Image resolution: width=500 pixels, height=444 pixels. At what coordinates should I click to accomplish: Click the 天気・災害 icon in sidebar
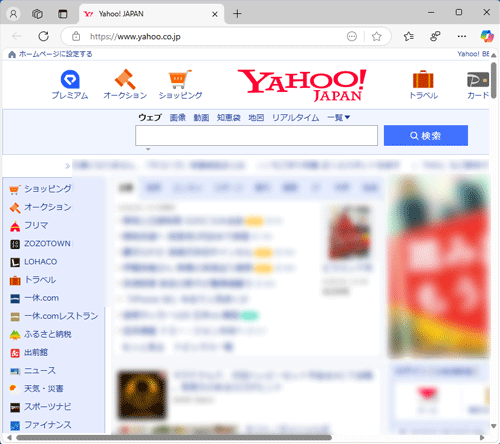[15, 389]
